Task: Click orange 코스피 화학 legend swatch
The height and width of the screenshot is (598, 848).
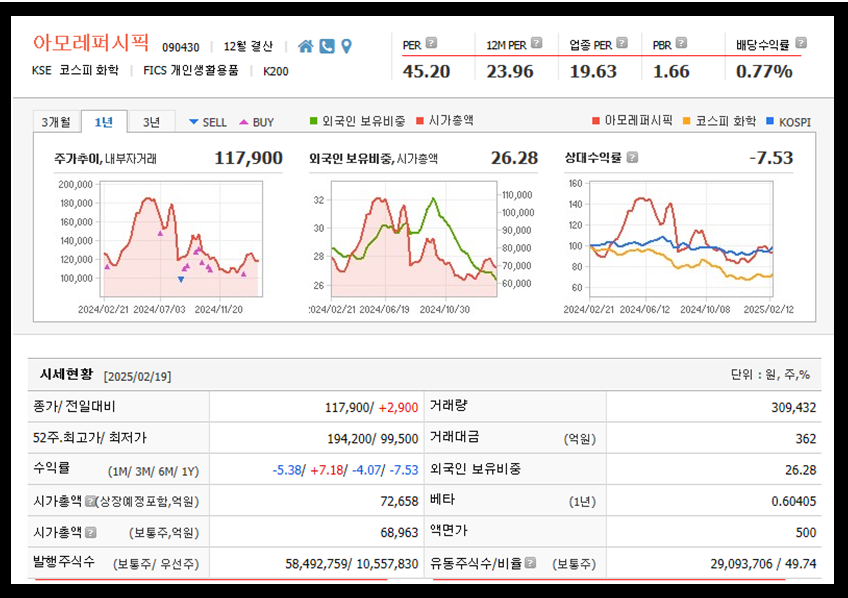Action: [x=687, y=121]
